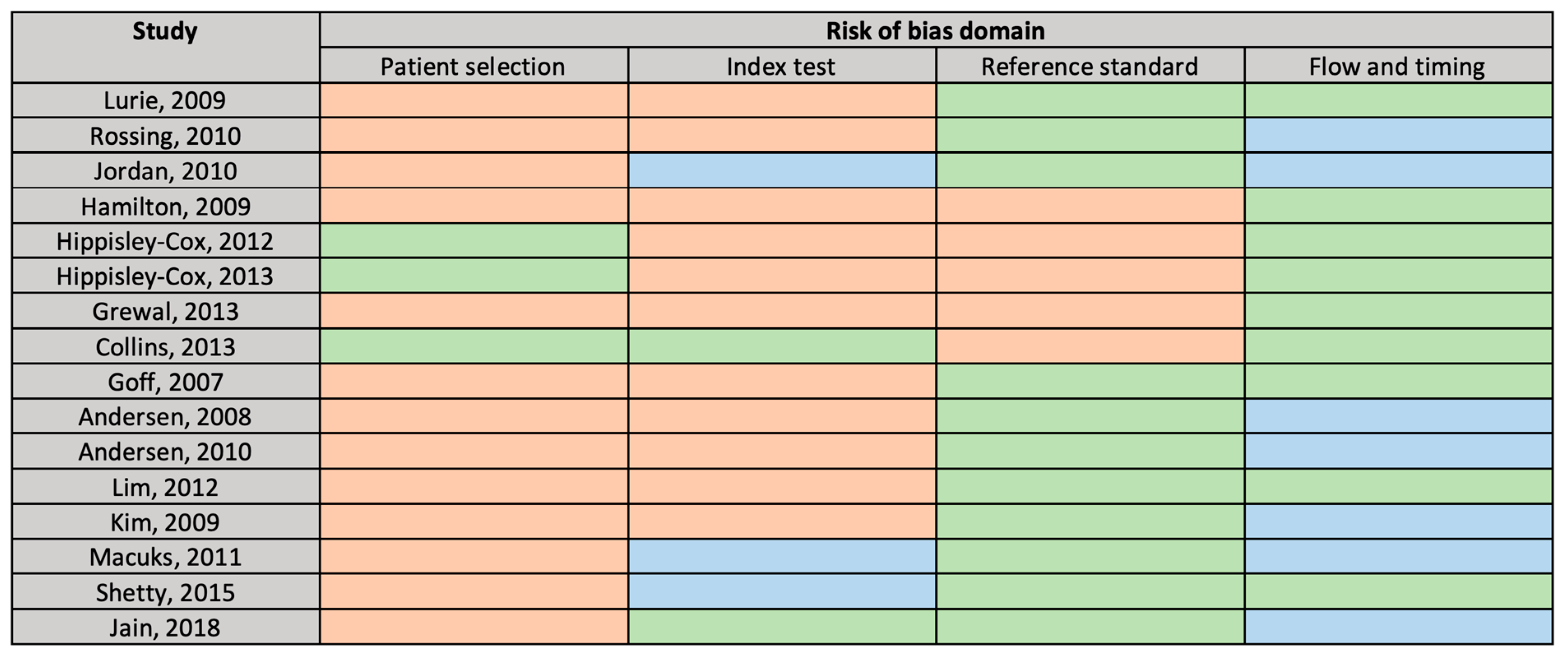
Task: Select the "Risk of bias domain" header
Action: click(935, 31)
